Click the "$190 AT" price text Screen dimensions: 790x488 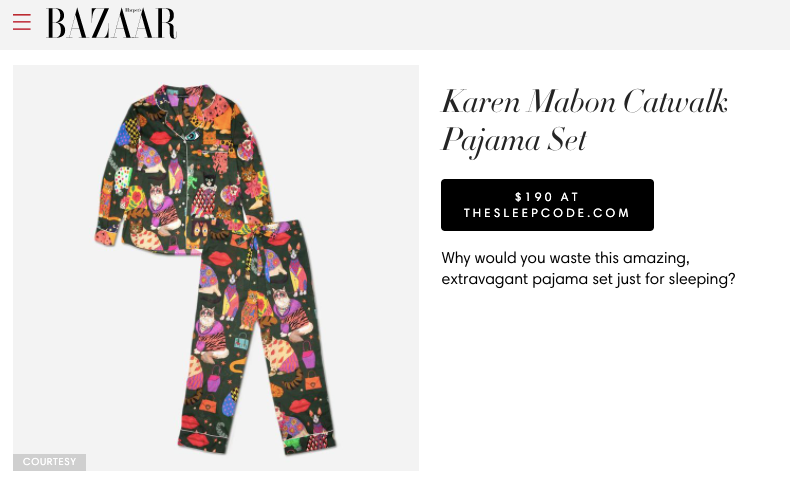[x=547, y=197]
